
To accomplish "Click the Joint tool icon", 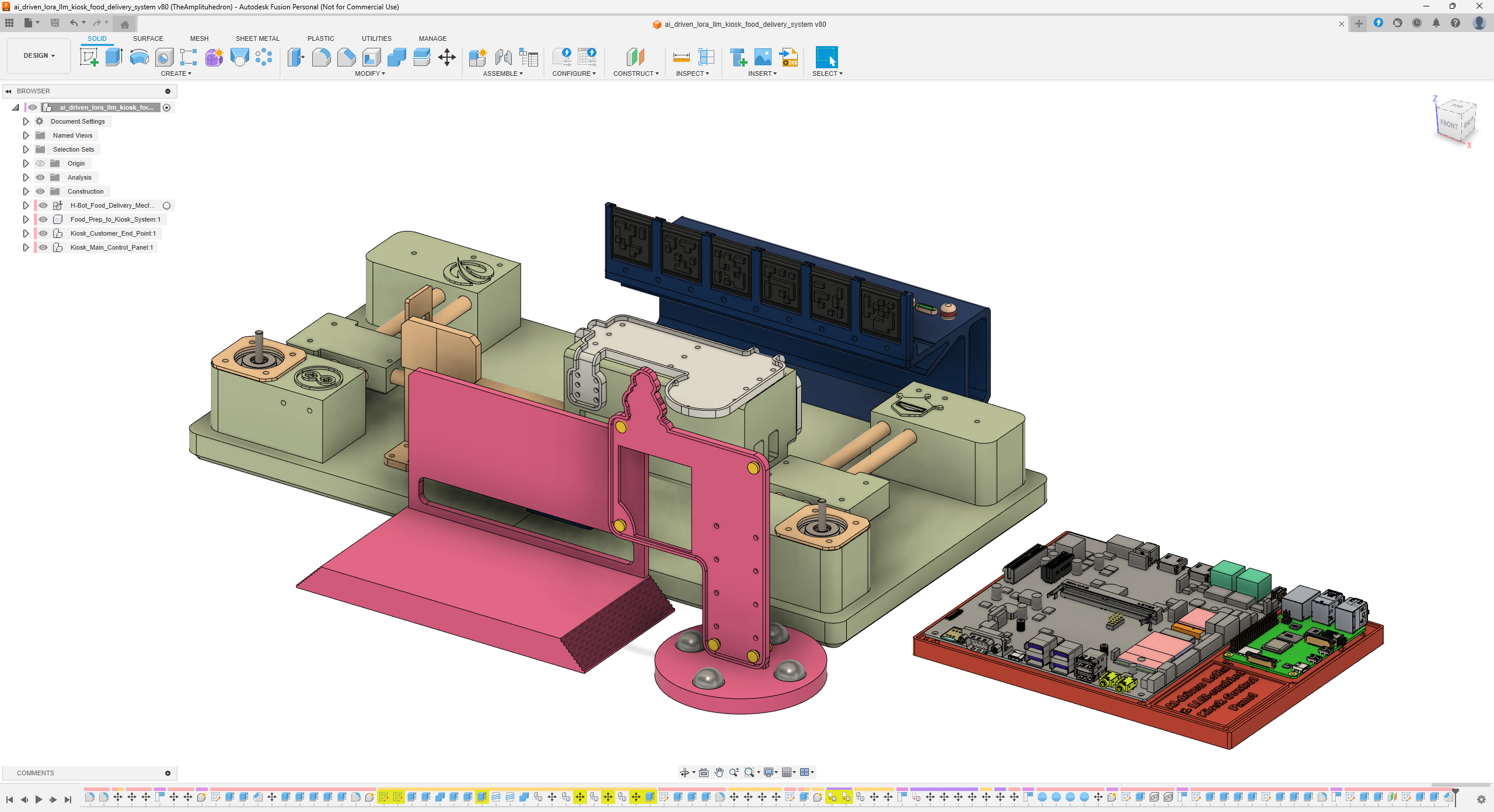I will 503,57.
